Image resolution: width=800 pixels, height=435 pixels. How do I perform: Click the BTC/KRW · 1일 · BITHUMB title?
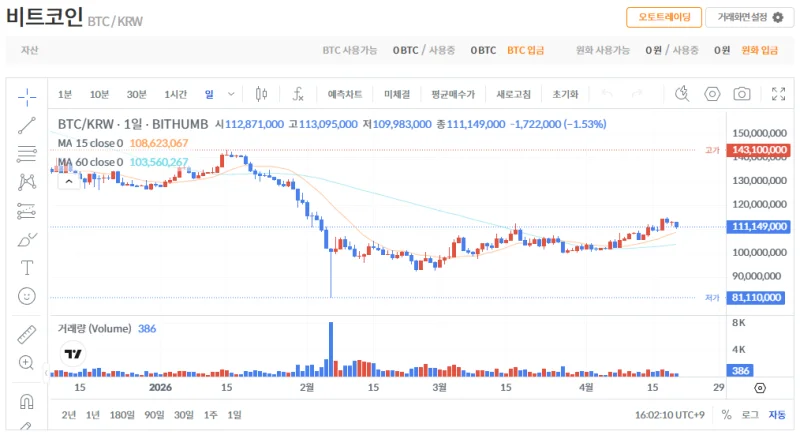coord(133,124)
